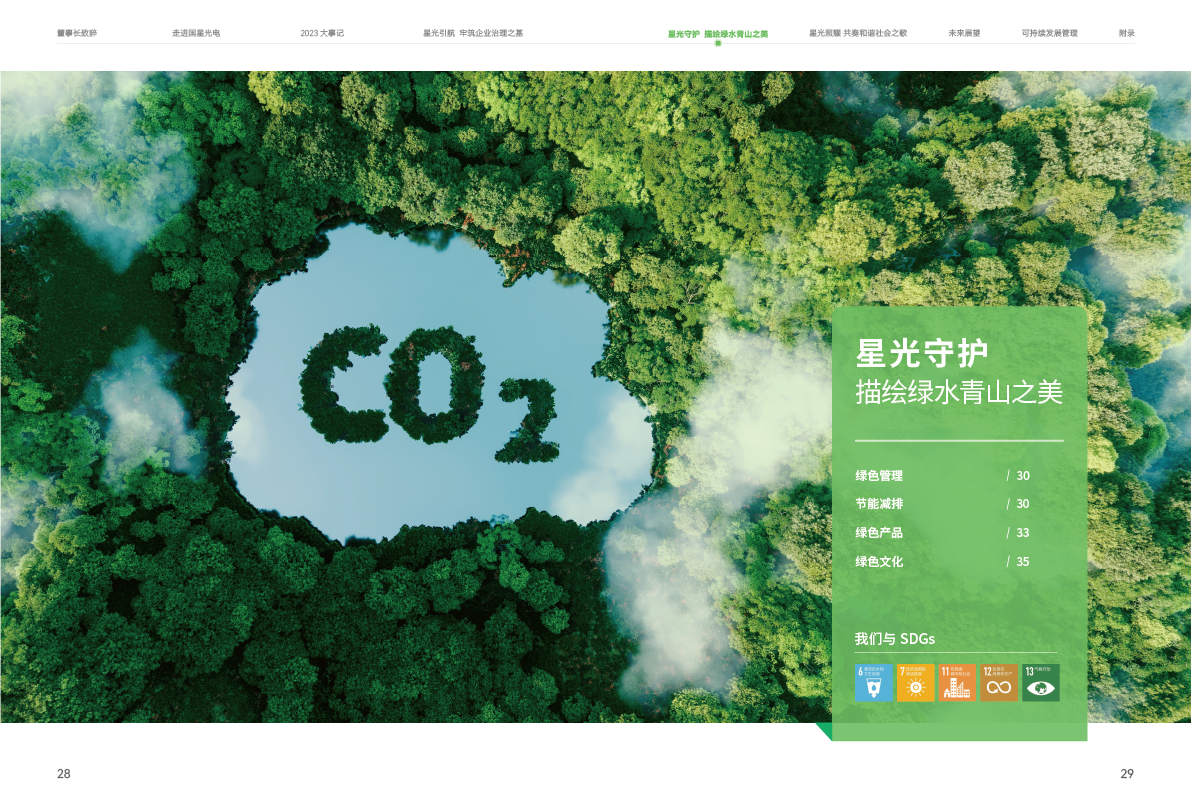Jump to 绿色管理 section page 30
Viewport: 1191px width, 809px height.
click(879, 476)
